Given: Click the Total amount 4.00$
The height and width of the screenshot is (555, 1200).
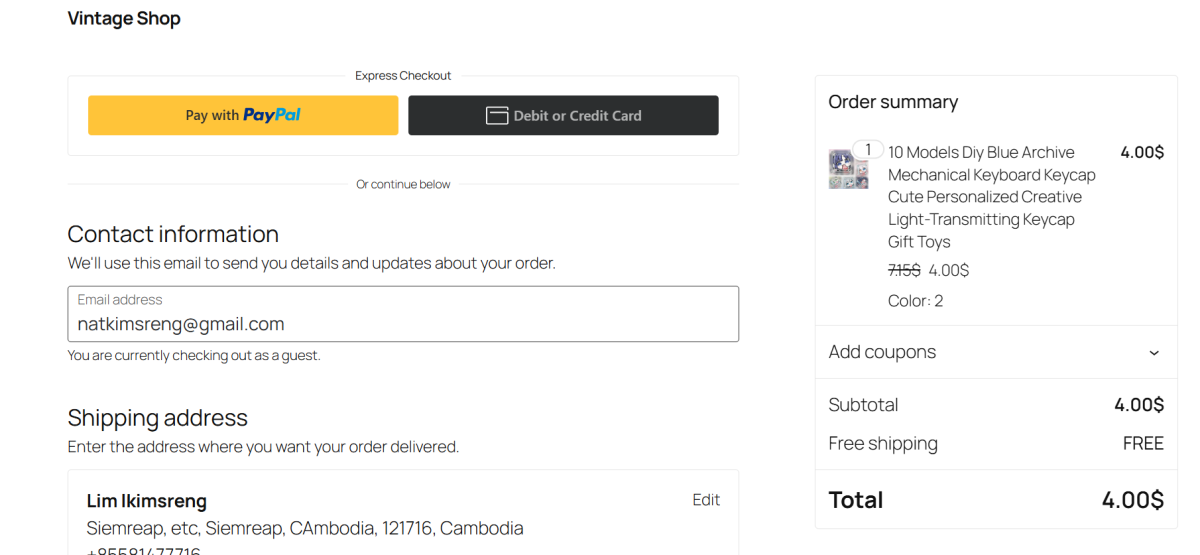Looking at the screenshot, I should [1132, 500].
